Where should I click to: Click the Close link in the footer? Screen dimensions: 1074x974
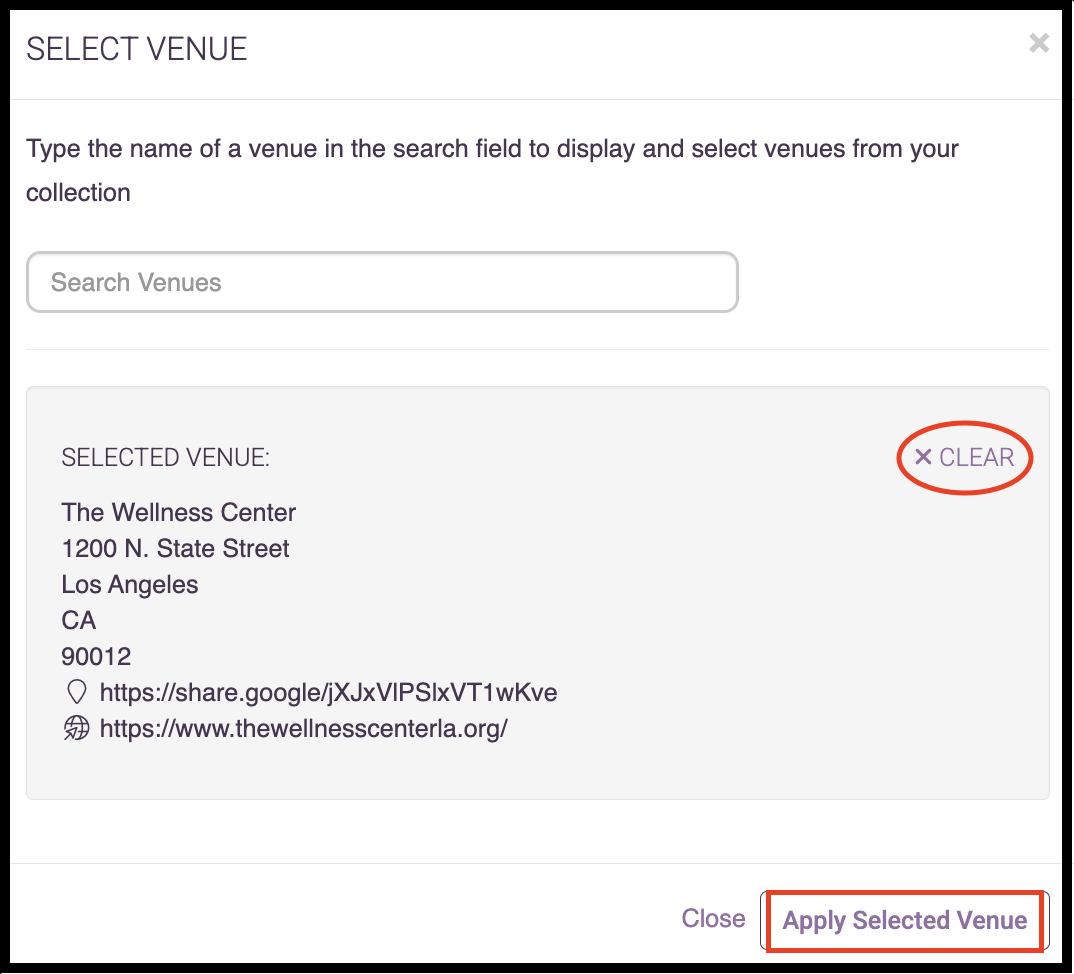713,919
